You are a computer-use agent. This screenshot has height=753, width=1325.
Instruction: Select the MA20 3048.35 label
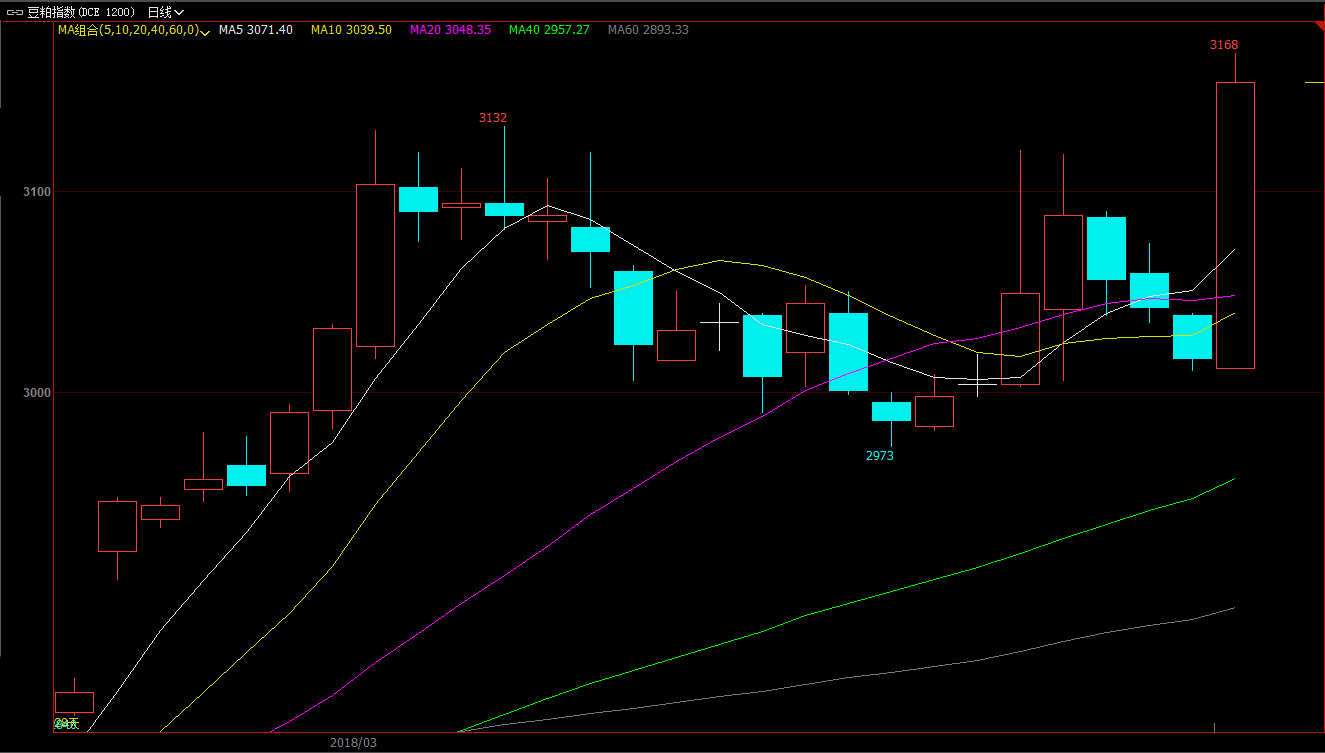click(x=450, y=30)
